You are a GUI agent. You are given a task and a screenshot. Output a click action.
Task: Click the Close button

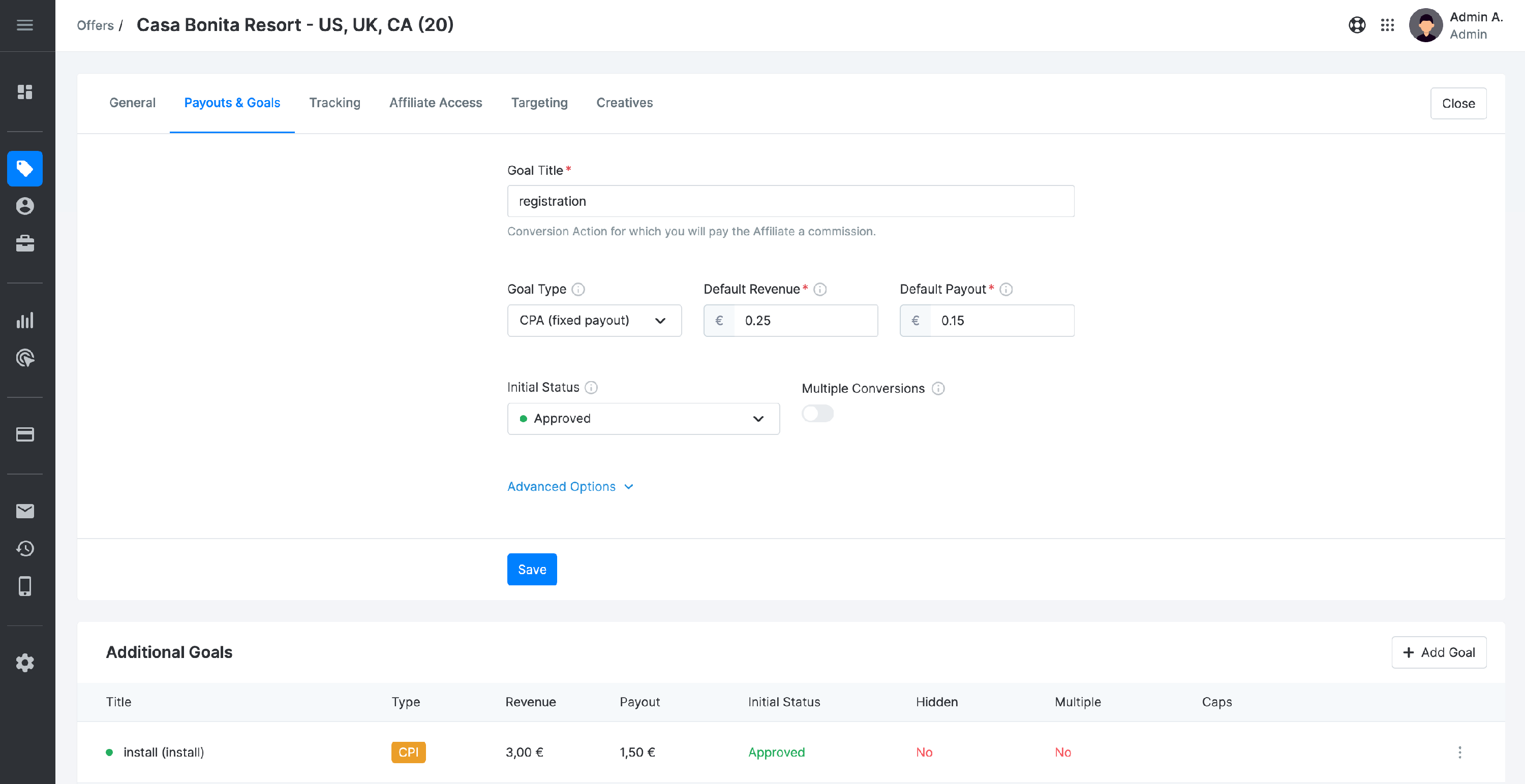click(x=1458, y=104)
